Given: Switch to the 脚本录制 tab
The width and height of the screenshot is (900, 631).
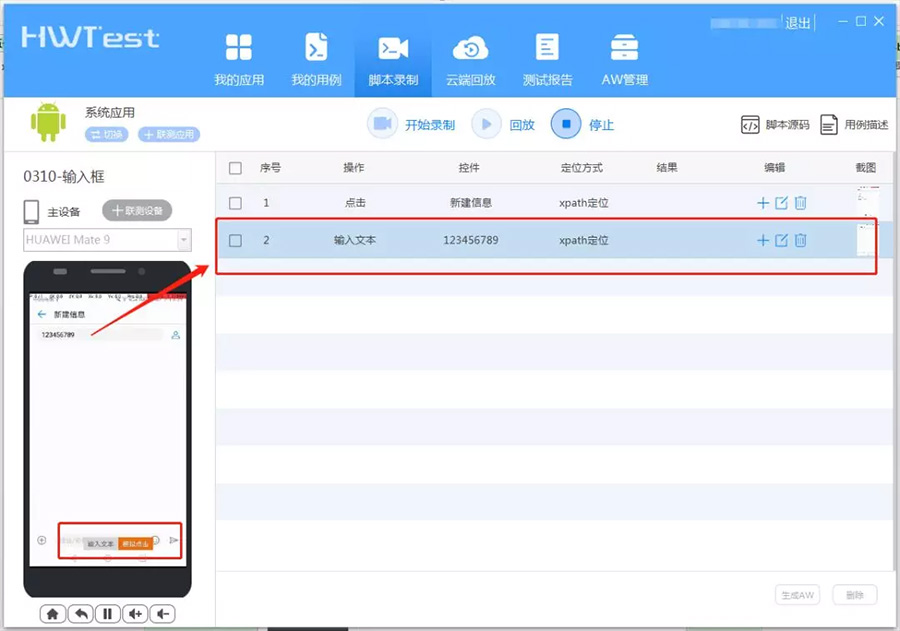Looking at the screenshot, I should point(393,60).
